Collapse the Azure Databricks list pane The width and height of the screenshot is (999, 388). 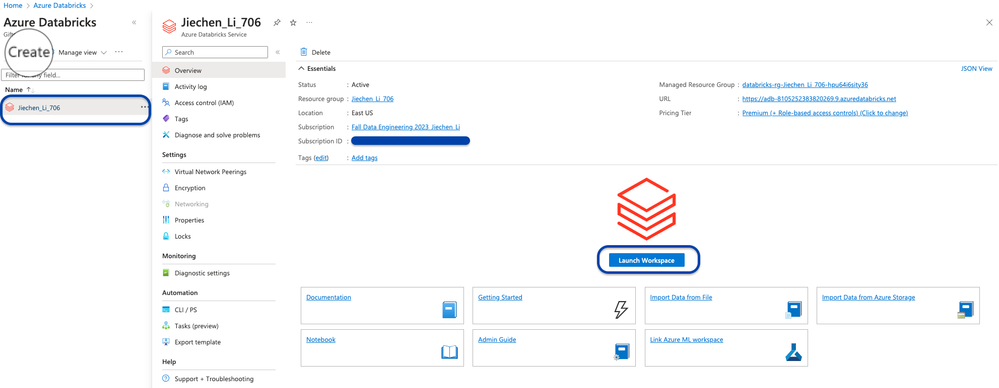[134, 22]
